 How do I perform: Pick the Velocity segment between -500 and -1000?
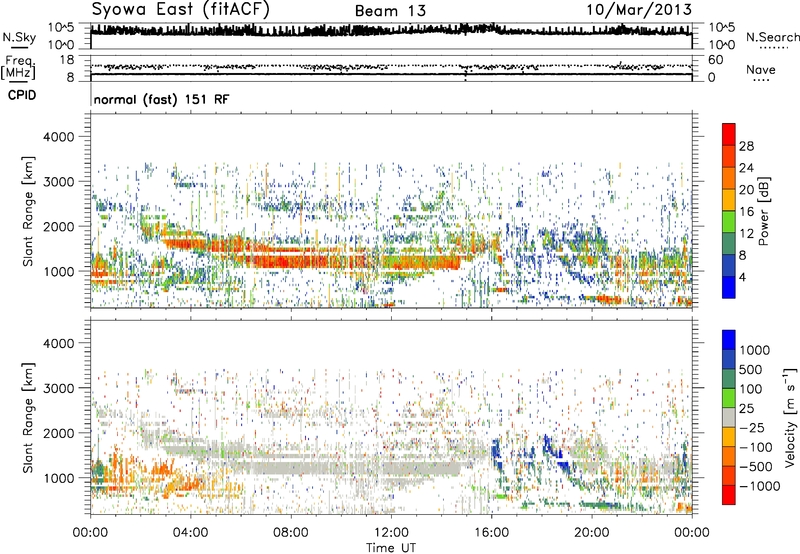click(x=729, y=476)
